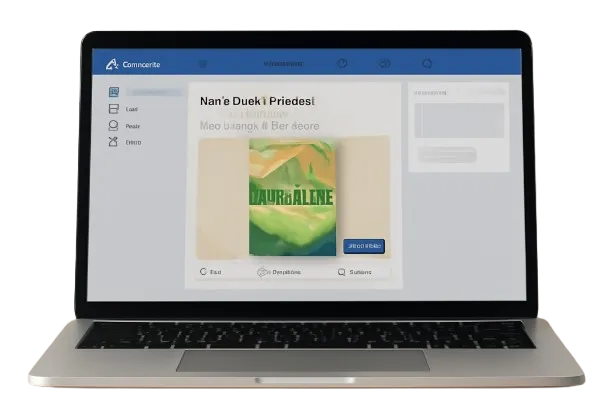This screenshot has width=612, height=408.
Task: Click the blurred center title in header
Action: (283, 64)
